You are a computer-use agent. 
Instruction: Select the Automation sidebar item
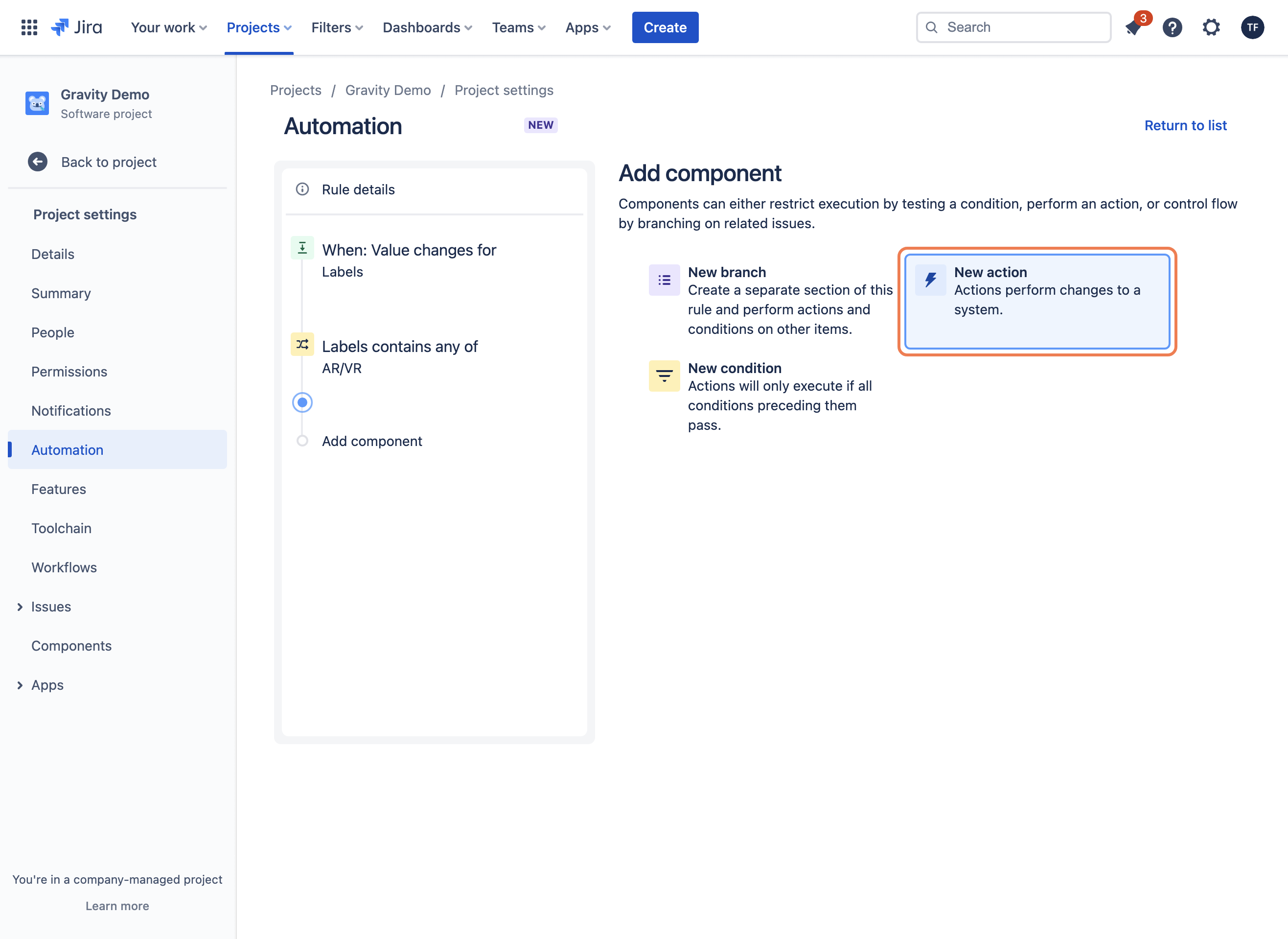pos(117,449)
